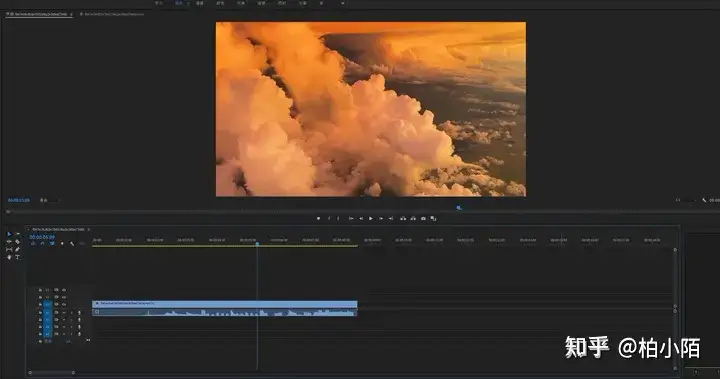Click the timeline playhead marker

point(257,244)
